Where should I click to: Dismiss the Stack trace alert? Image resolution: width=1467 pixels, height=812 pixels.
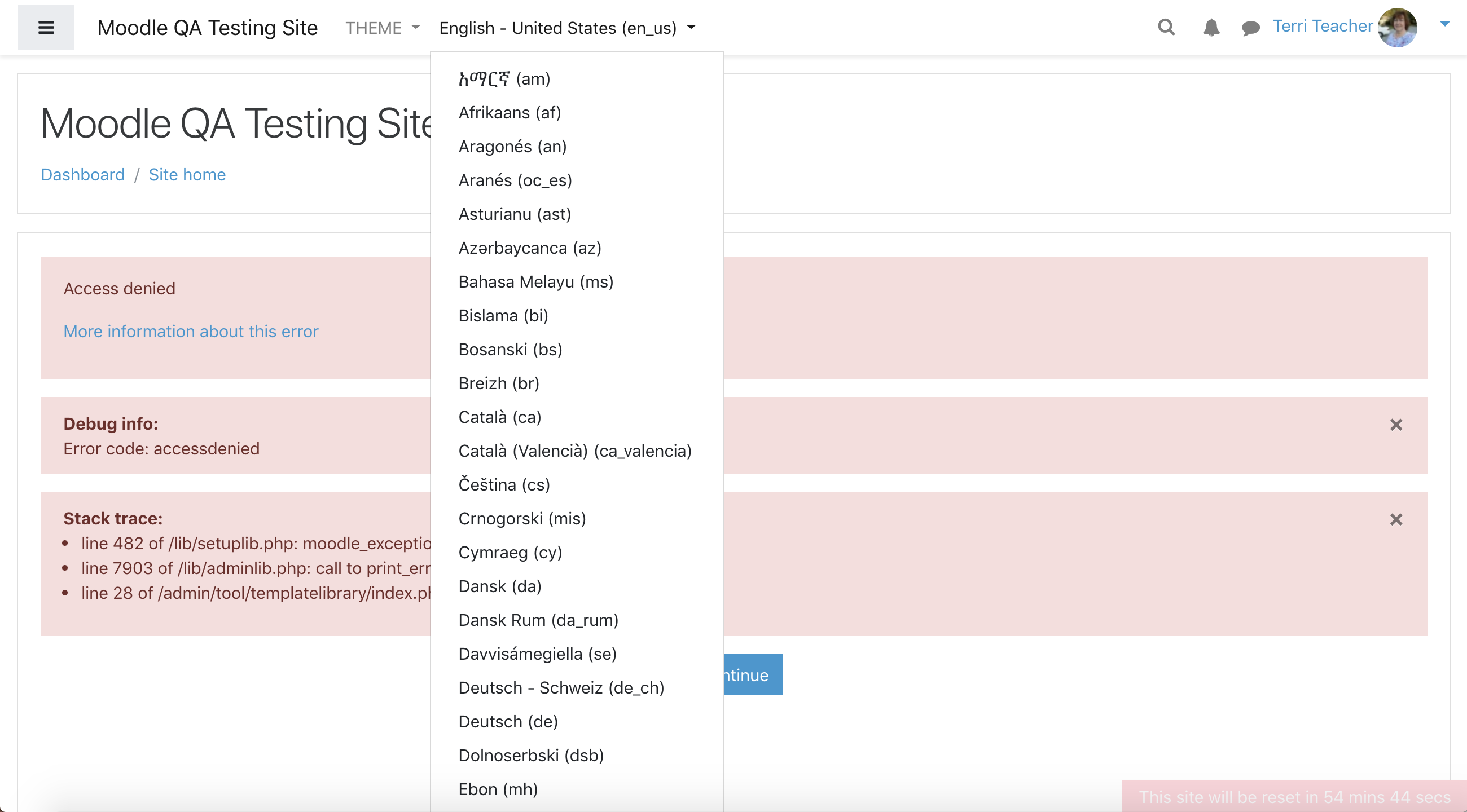1396,519
